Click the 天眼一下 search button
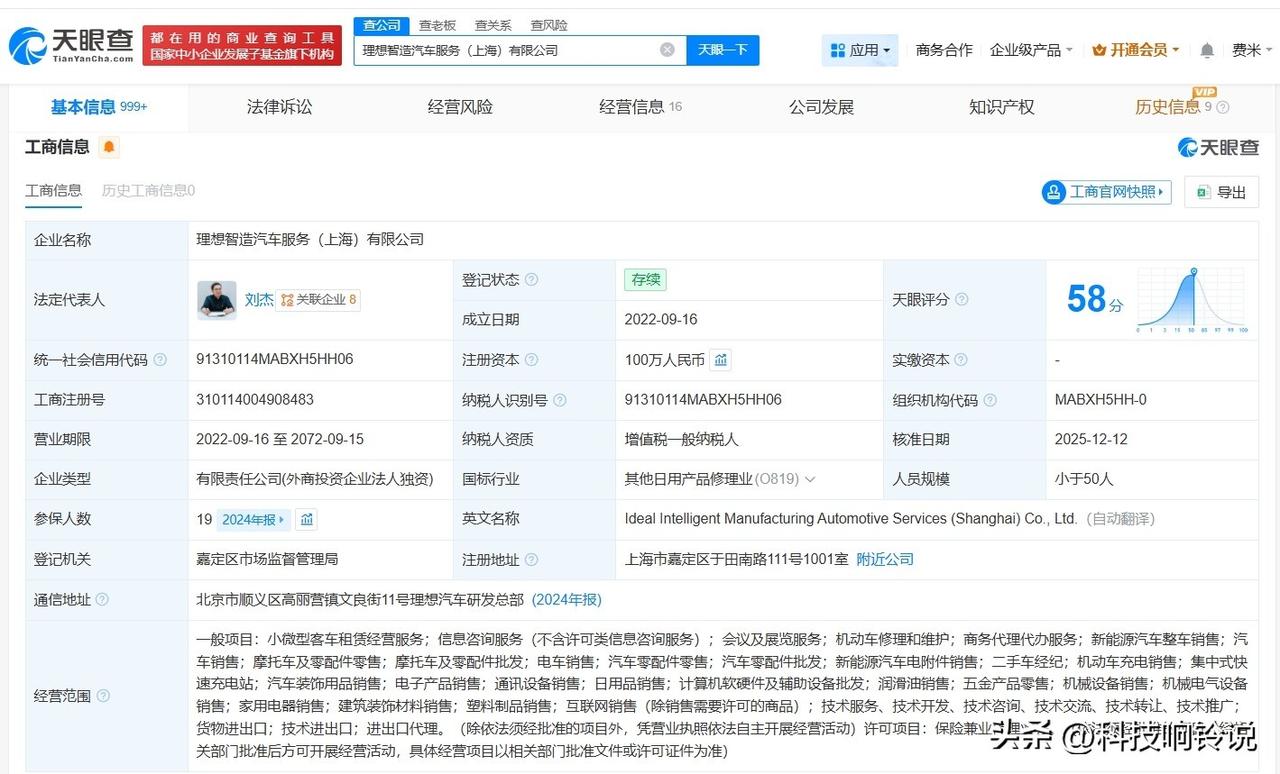The image size is (1280, 774). [722, 50]
